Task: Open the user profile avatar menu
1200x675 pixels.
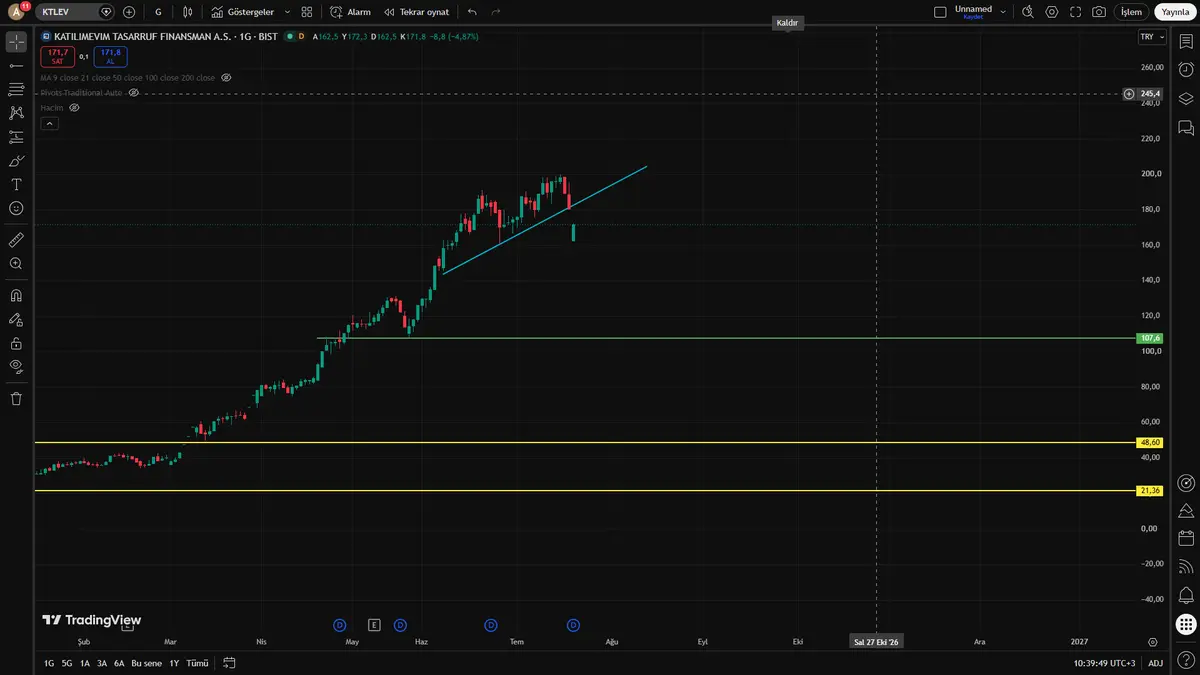Action: click(16, 12)
